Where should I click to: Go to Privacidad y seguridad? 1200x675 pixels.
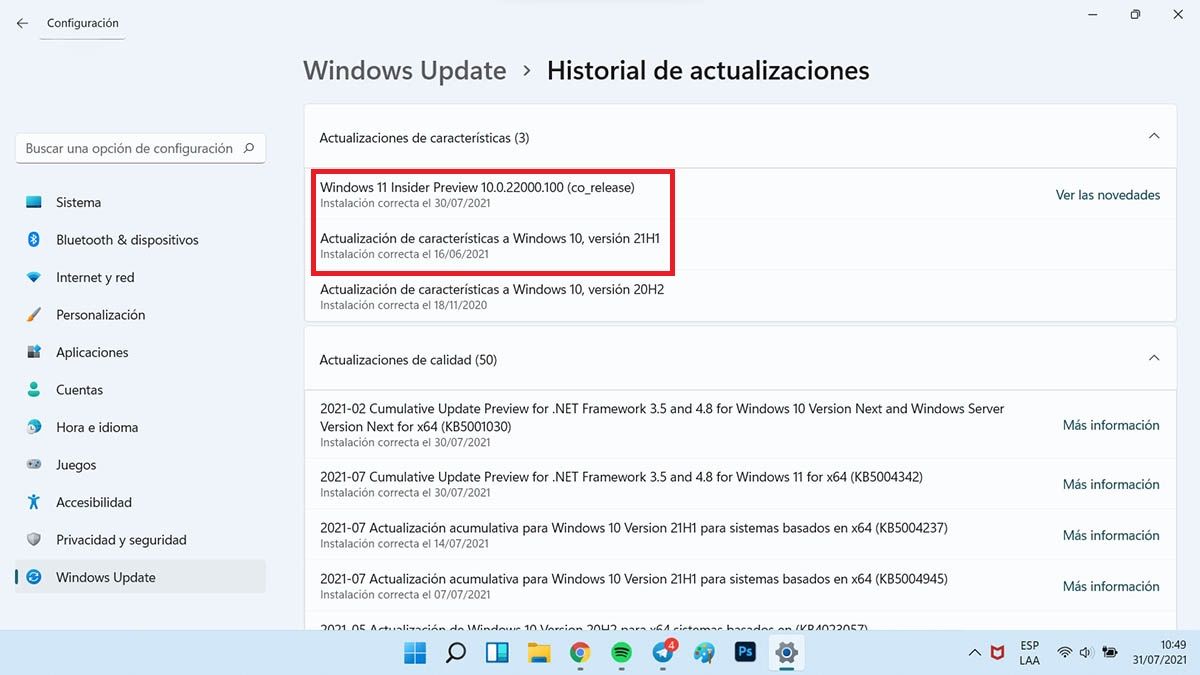(140, 540)
